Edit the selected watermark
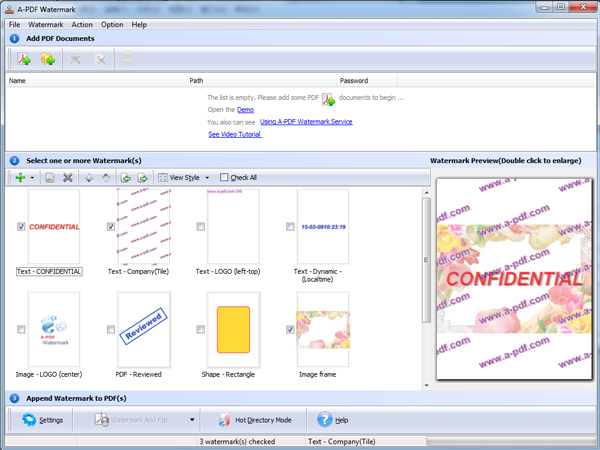 point(50,178)
